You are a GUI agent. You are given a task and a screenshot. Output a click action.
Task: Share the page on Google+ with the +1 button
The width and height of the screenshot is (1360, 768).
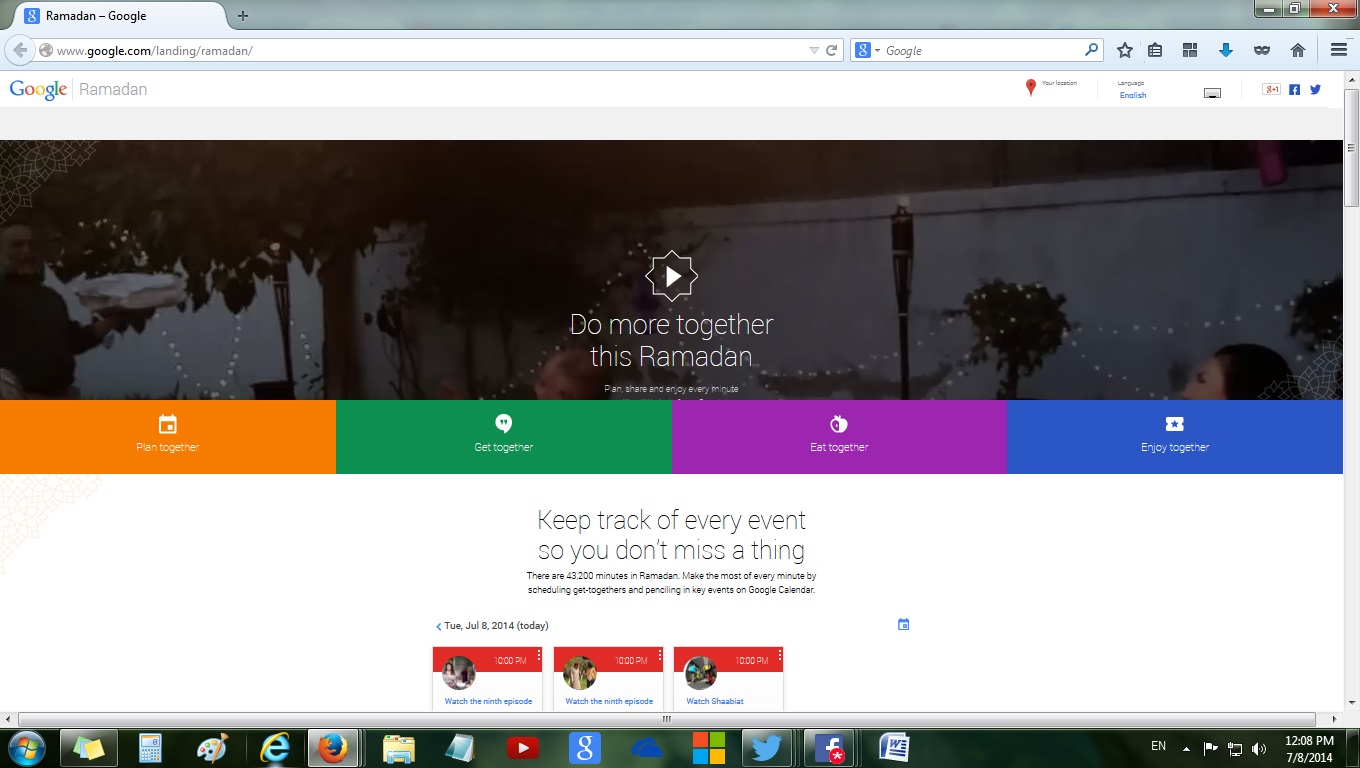tap(1272, 89)
